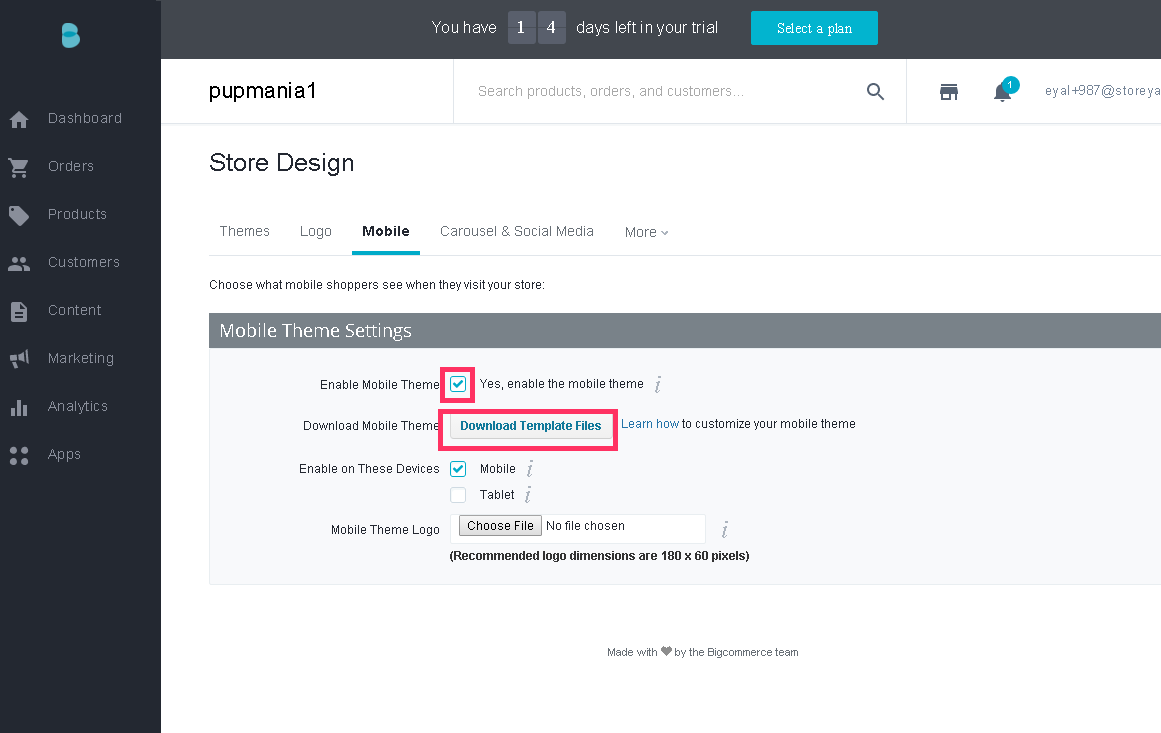Switch to the Themes tab
This screenshot has height=733, width=1161.
point(245,231)
